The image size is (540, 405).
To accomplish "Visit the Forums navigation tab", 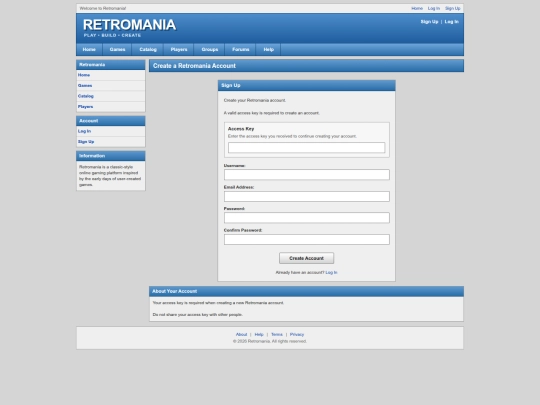I will 241,50.
